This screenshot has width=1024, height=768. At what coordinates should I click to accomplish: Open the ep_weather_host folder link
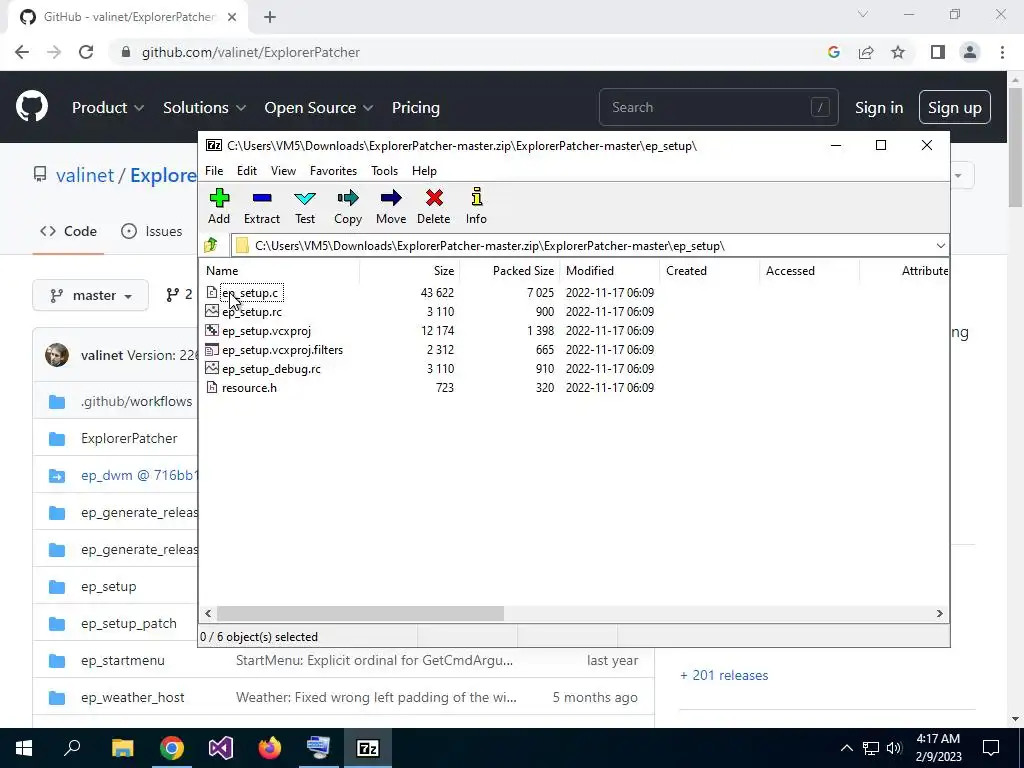click(x=133, y=697)
